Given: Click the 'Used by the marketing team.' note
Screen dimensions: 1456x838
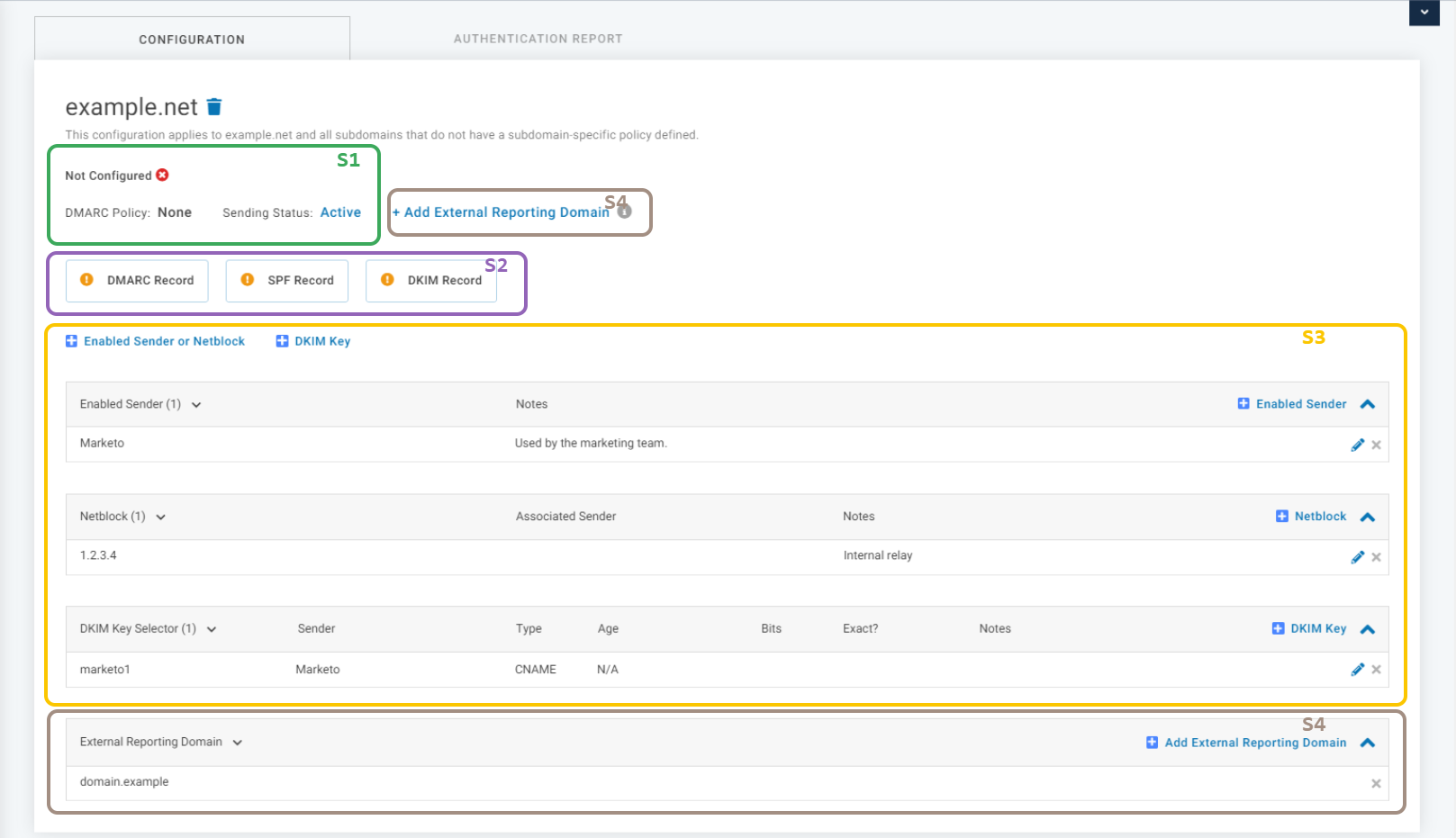Looking at the screenshot, I should pyautogui.click(x=591, y=443).
